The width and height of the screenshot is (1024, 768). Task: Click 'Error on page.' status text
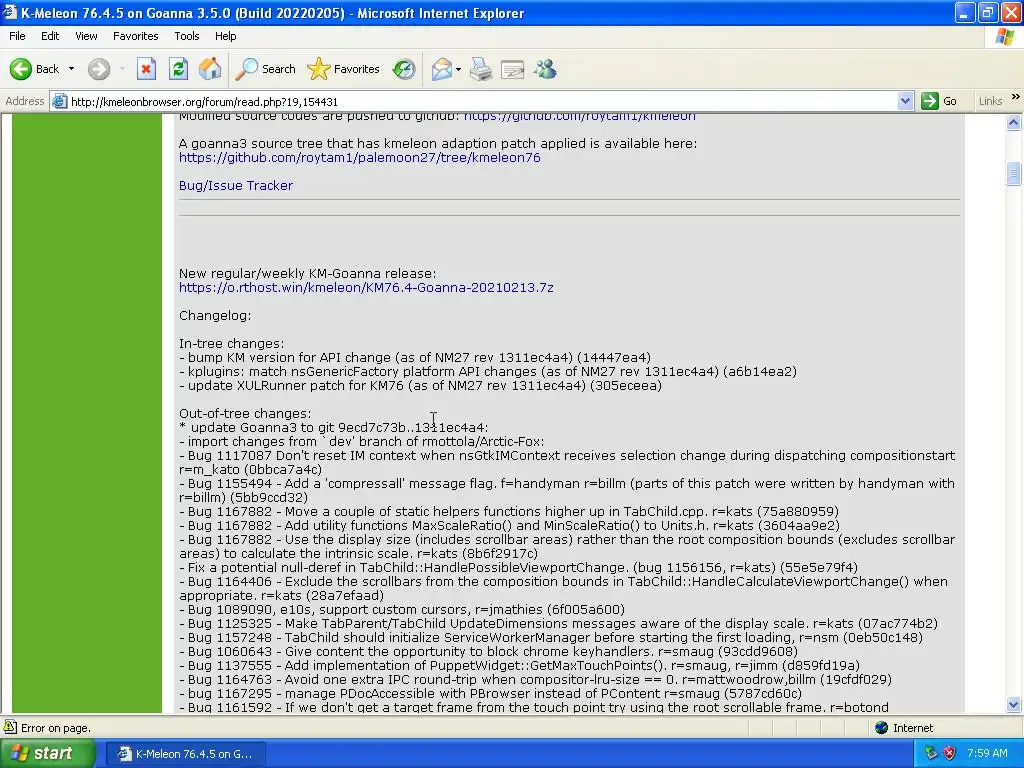pyautogui.click(x=56, y=728)
